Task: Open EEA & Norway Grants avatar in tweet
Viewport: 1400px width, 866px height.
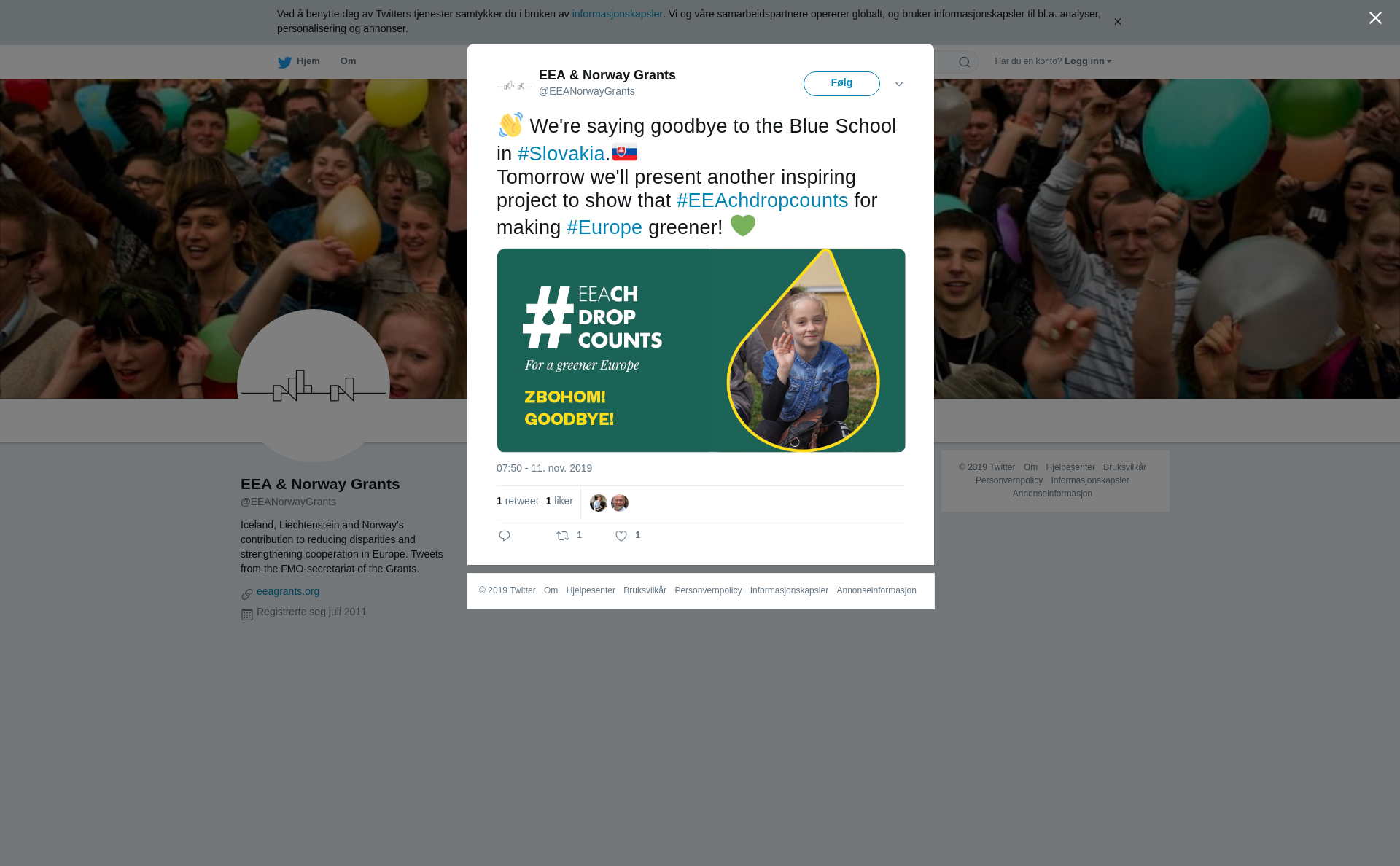Action: click(514, 85)
